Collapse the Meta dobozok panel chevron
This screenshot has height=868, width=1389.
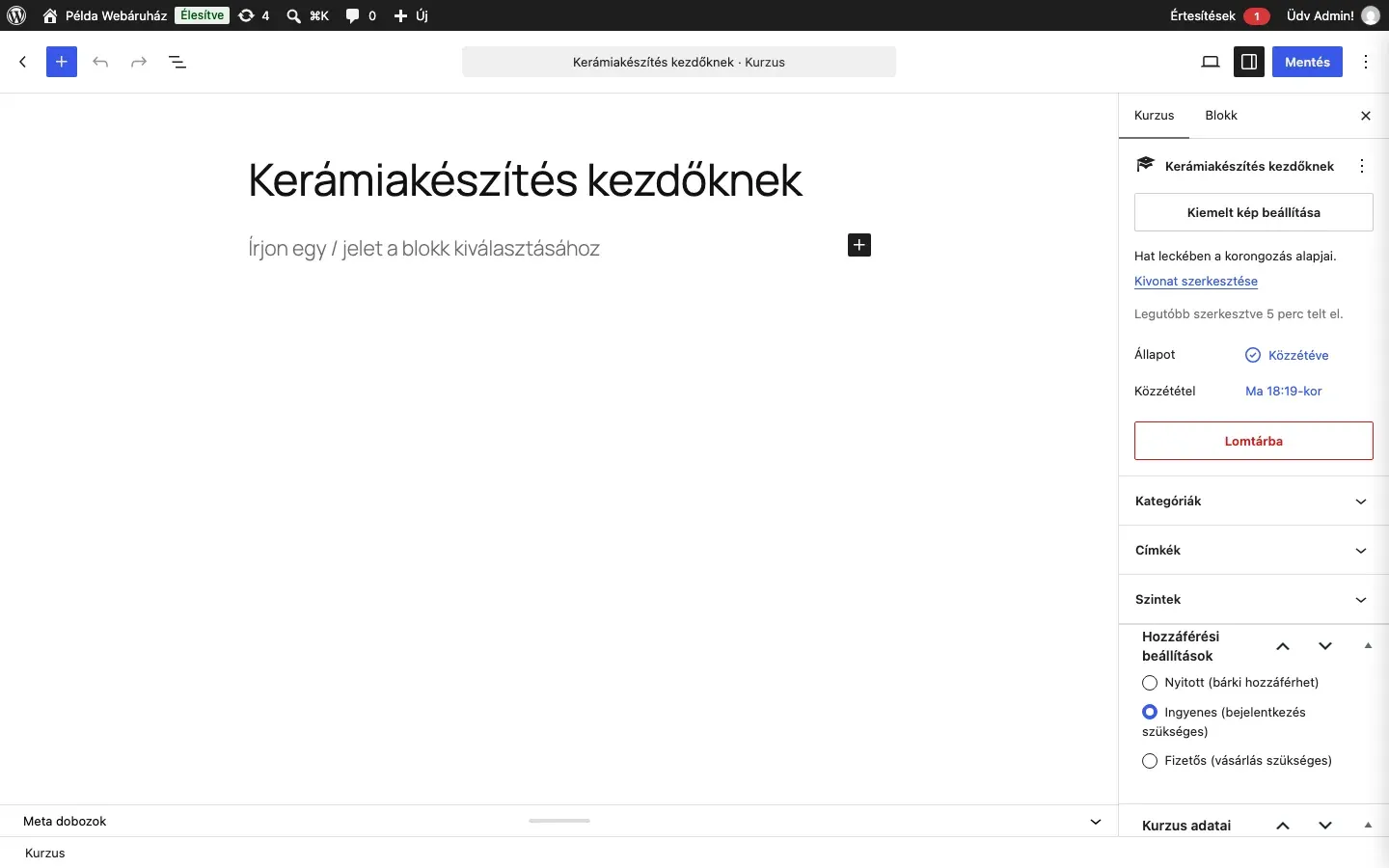[1097, 822]
